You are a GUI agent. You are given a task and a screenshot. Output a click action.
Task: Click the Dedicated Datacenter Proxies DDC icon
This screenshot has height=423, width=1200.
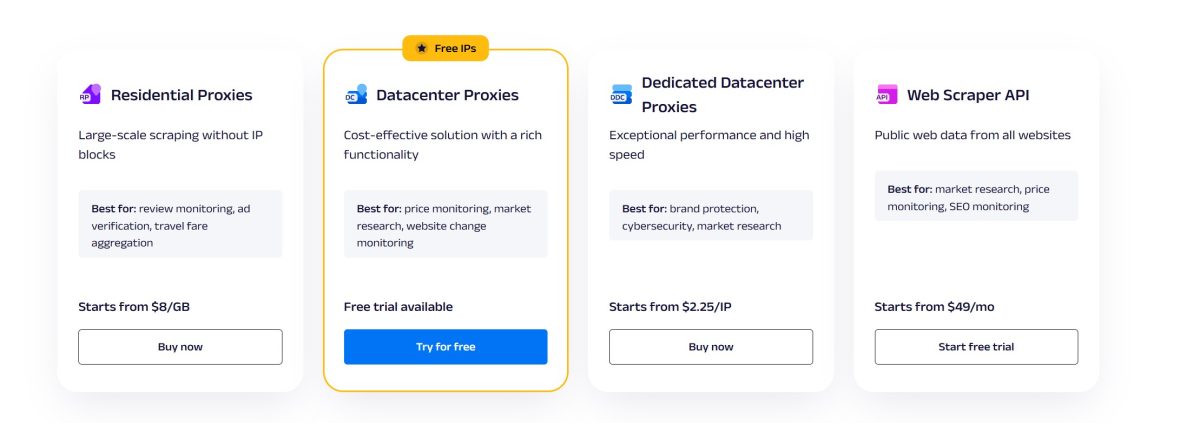621,95
